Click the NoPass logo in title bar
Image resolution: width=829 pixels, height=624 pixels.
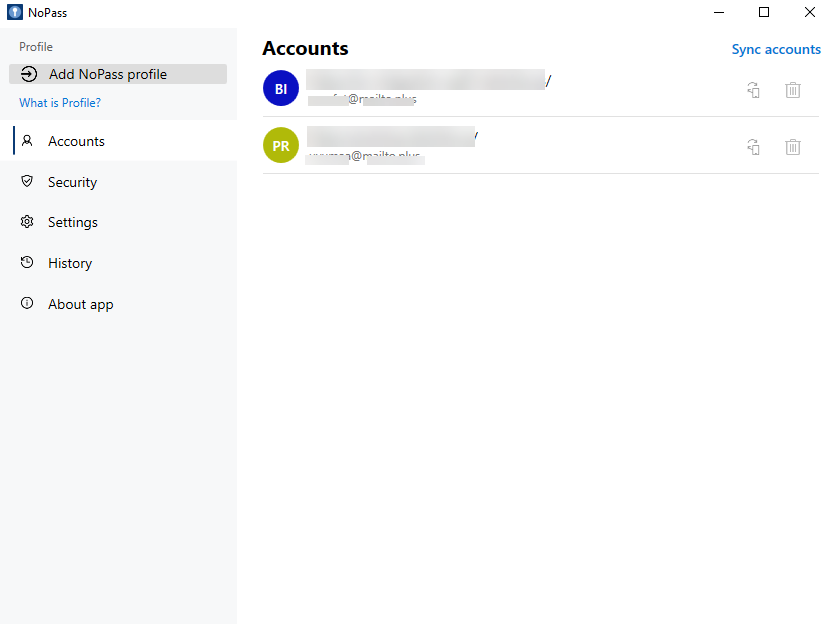[x=15, y=13]
